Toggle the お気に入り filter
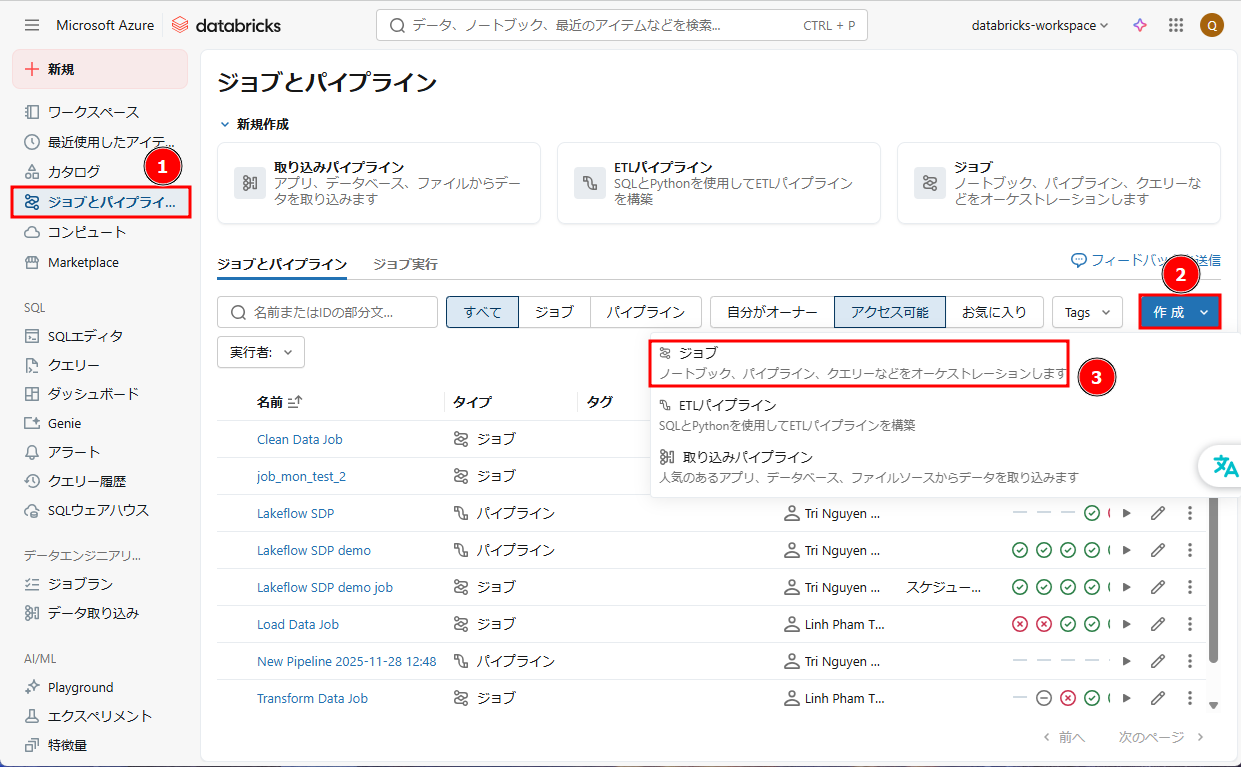The height and width of the screenshot is (767, 1241). (994, 312)
